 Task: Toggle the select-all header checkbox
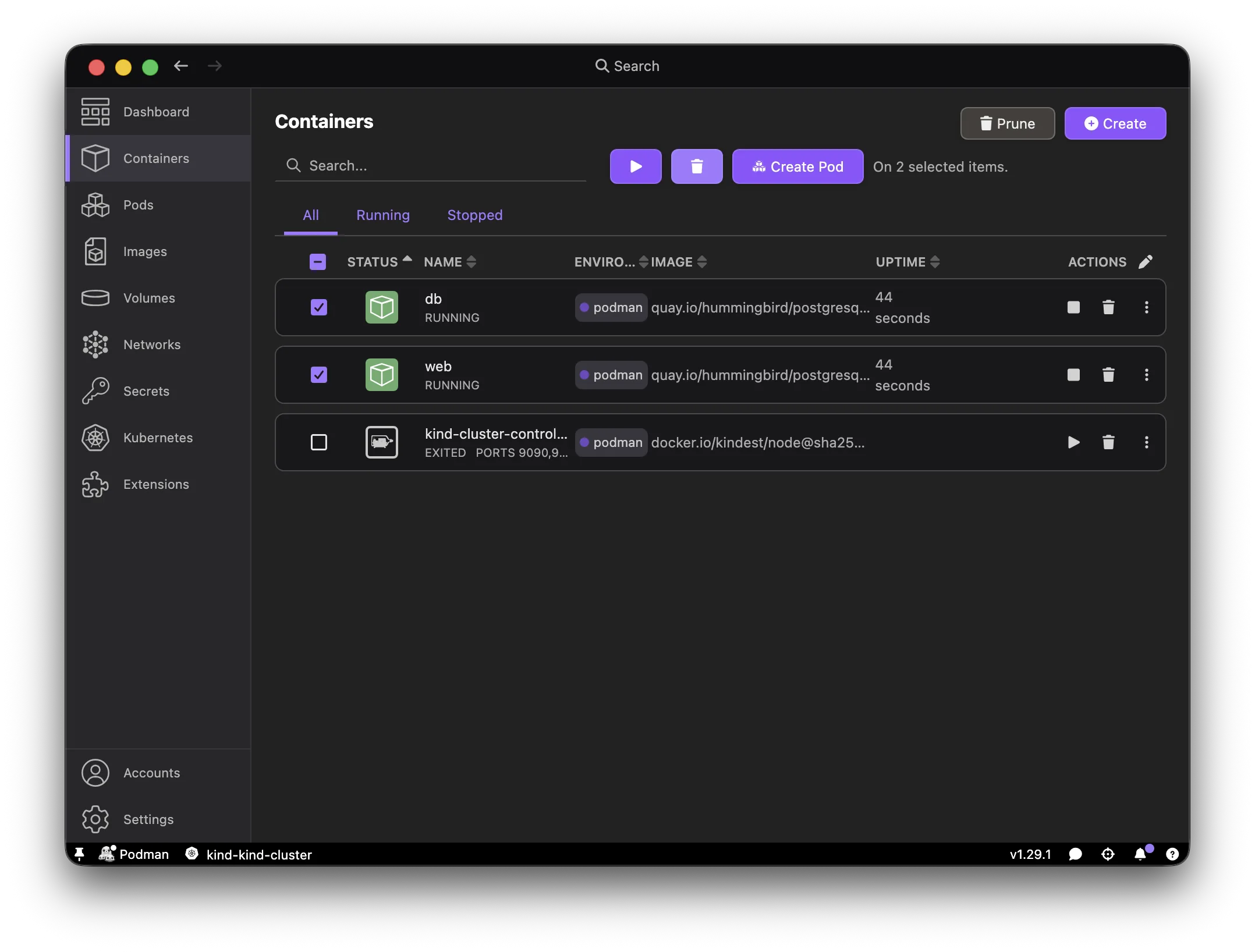318,262
